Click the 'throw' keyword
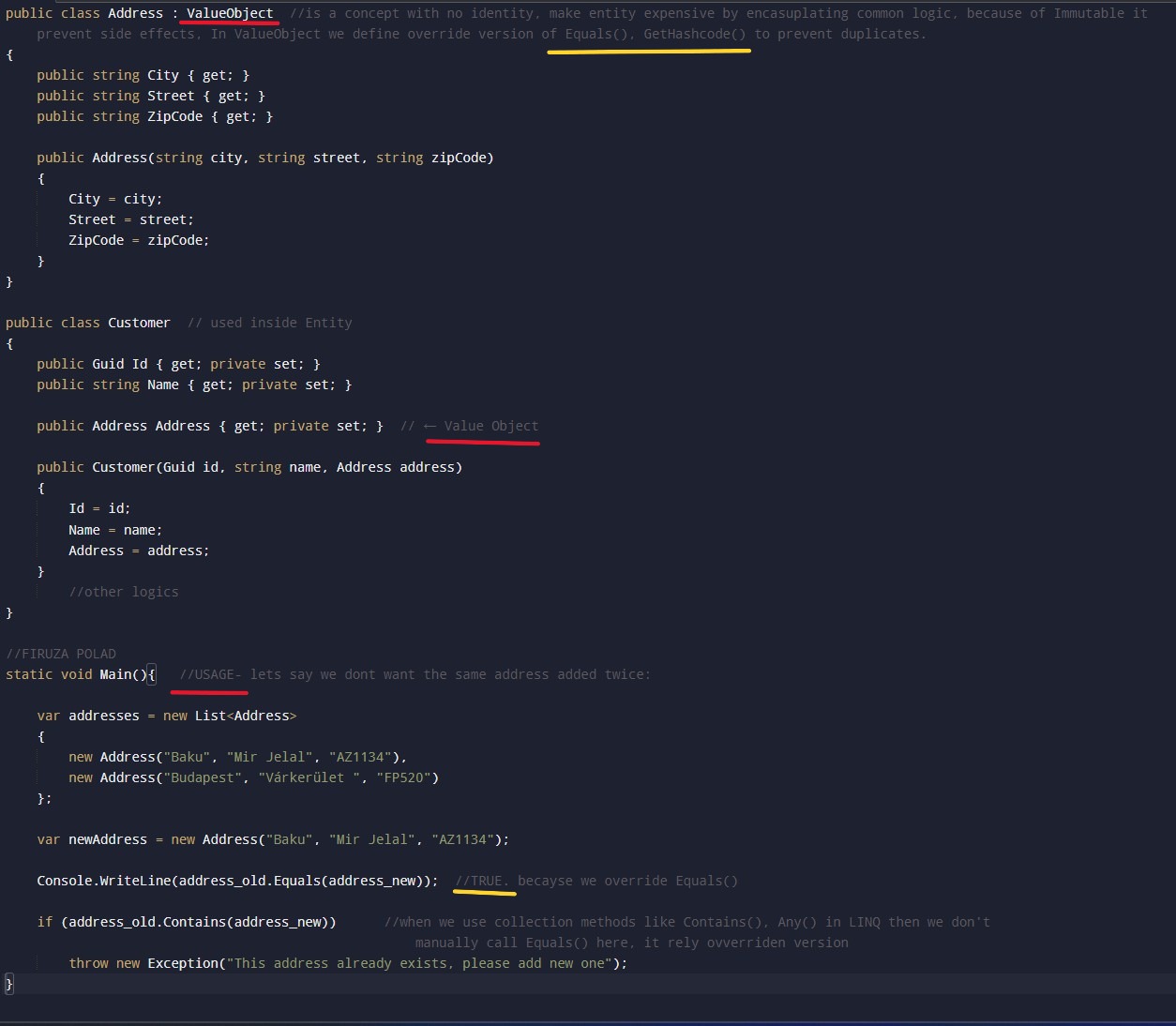 (88, 963)
